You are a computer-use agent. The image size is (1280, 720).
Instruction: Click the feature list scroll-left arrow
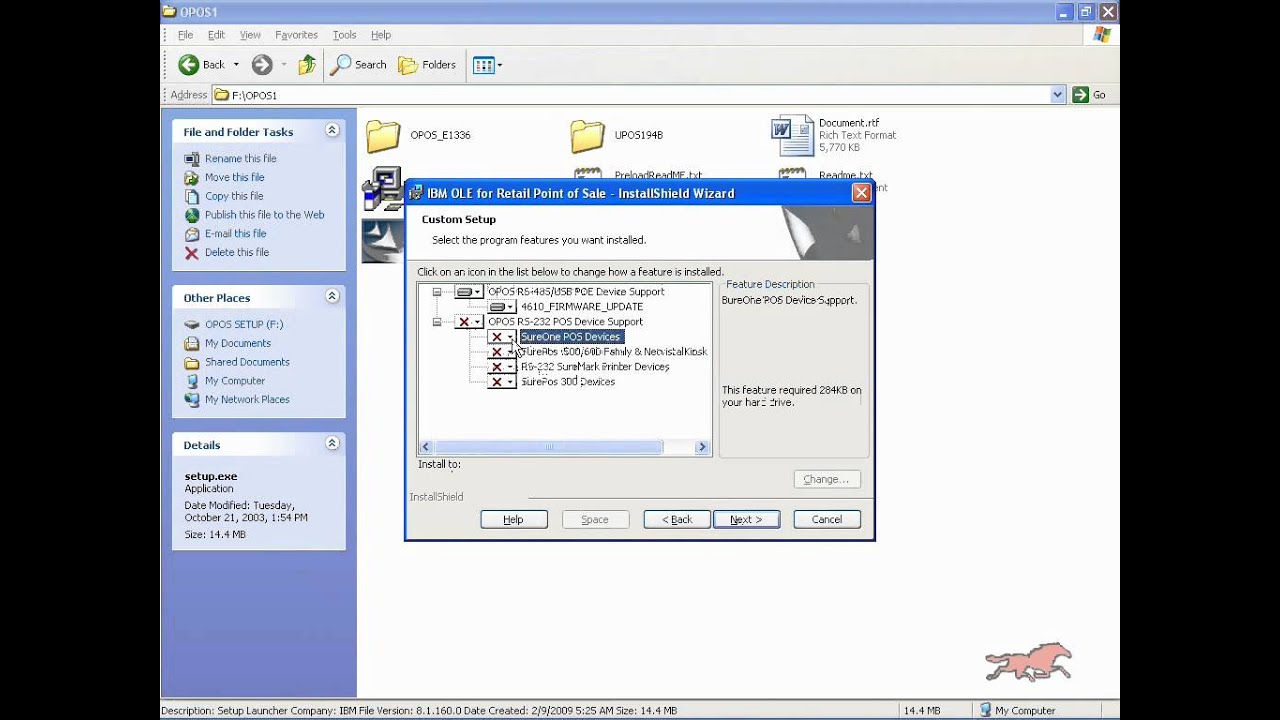[x=426, y=447]
